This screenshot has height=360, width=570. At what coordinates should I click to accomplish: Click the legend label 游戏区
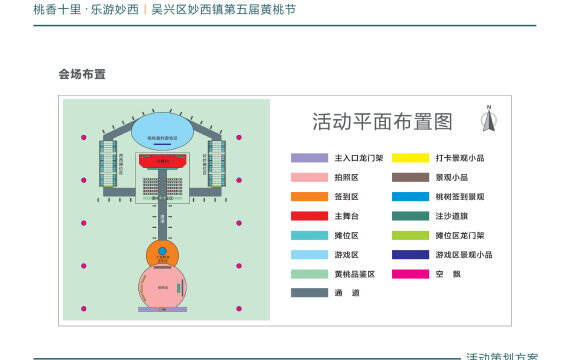click(x=346, y=255)
